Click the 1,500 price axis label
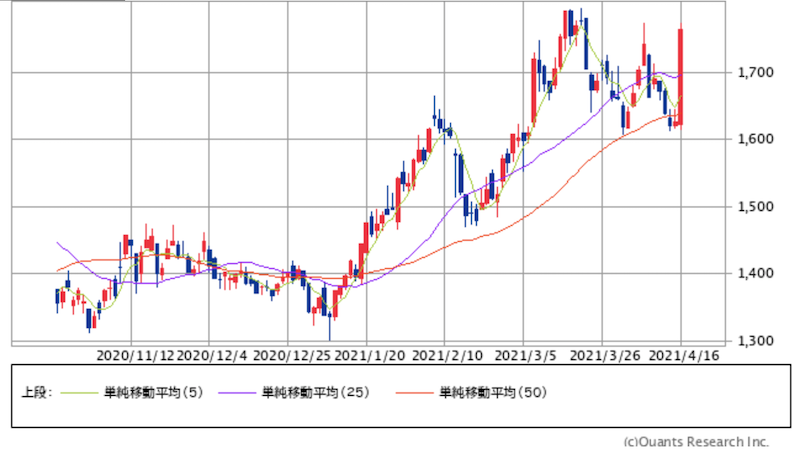This screenshot has height=457, width=800. pyautogui.click(x=756, y=207)
